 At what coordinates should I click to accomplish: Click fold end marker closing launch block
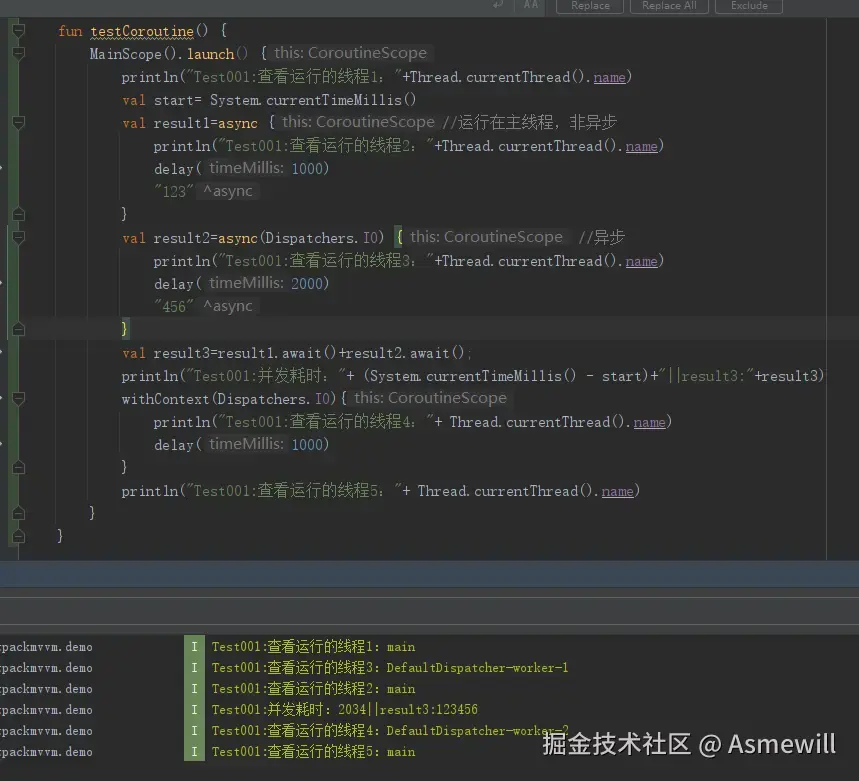tap(18, 513)
